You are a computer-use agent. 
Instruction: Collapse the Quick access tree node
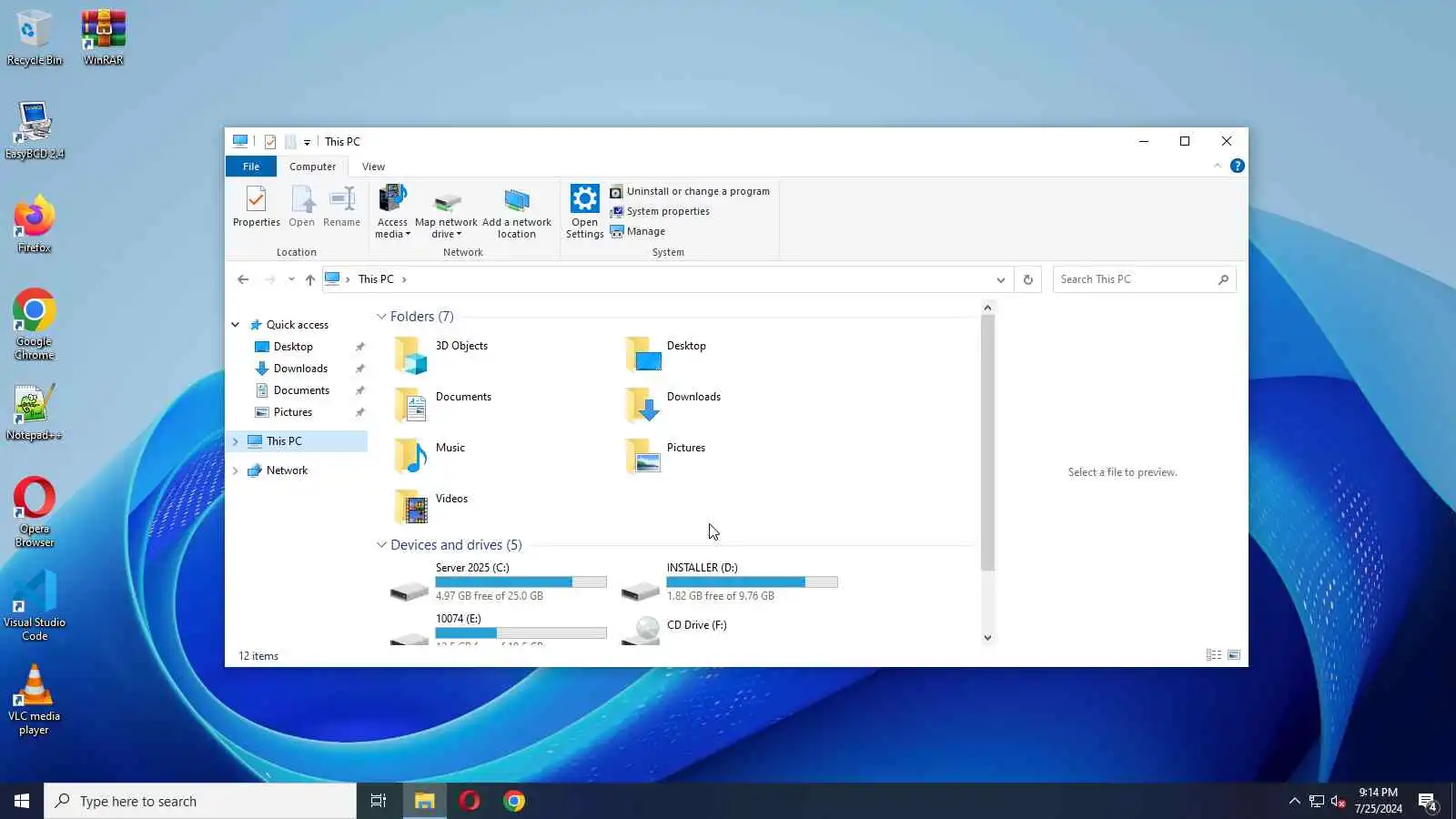click(x=236, y=325)
